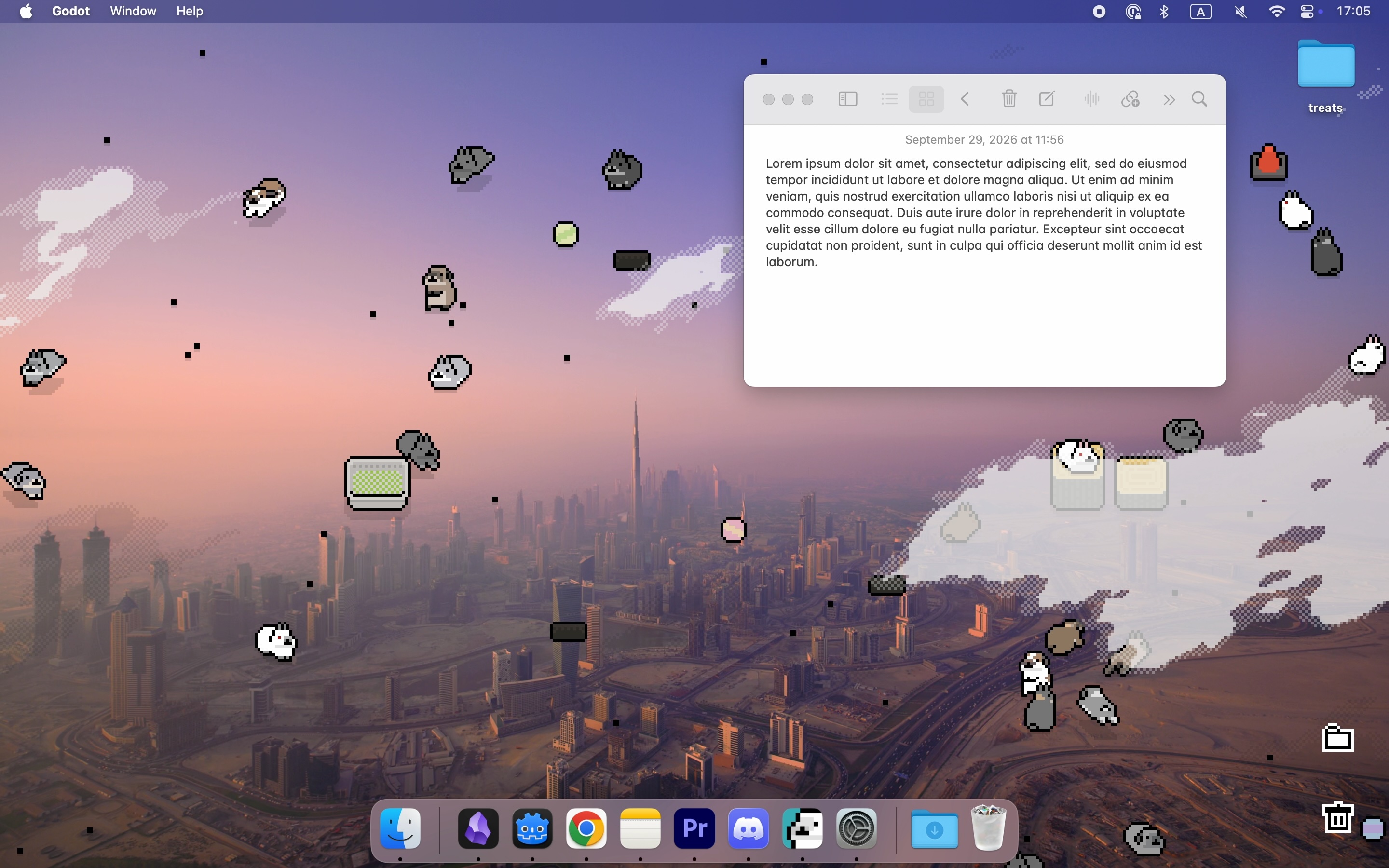Click into the Lorem ipsum note body
The height and width of the screenshot is (868, 1389).
click(984, 212)
